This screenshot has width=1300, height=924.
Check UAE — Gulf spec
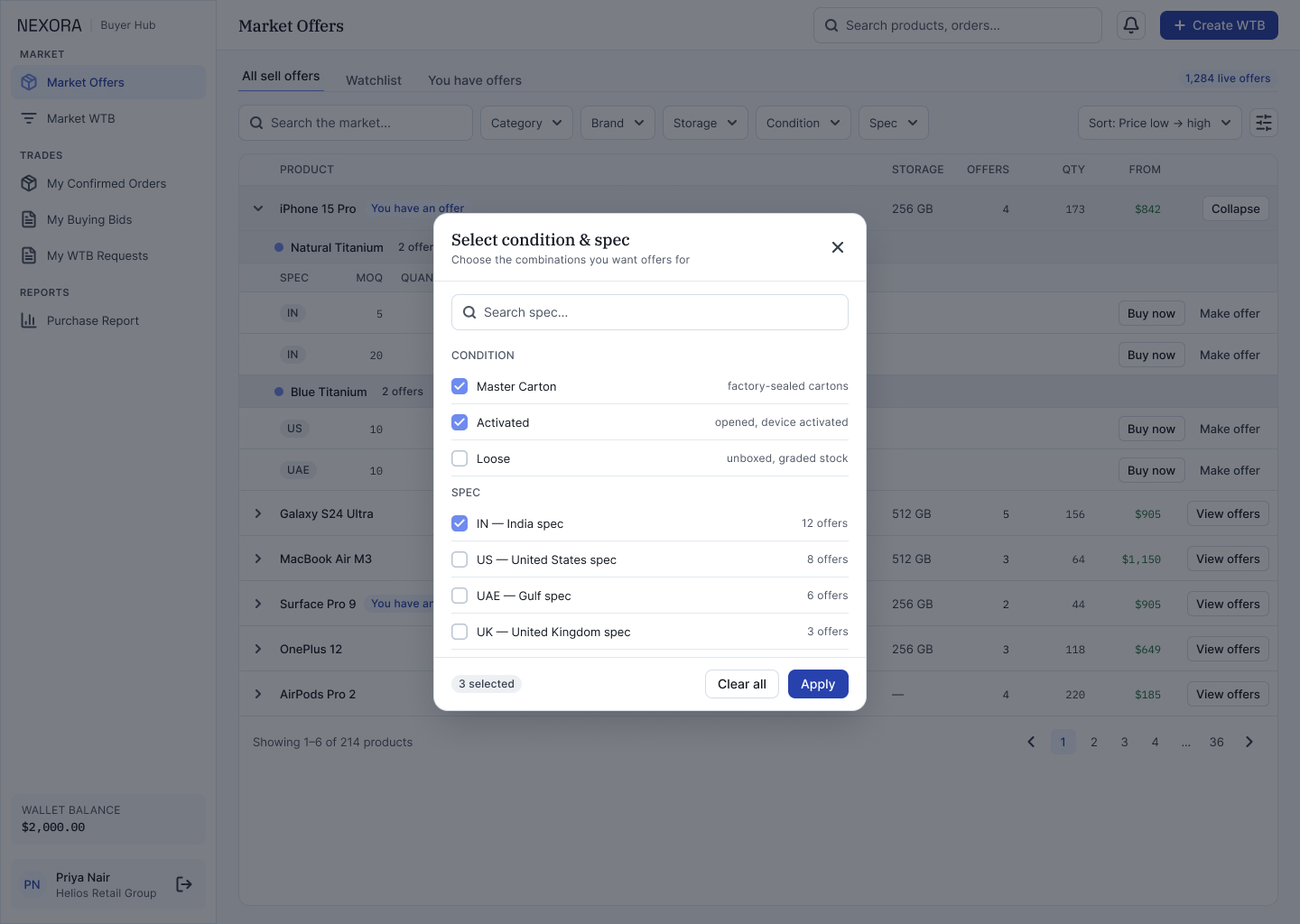click(460, 596)
